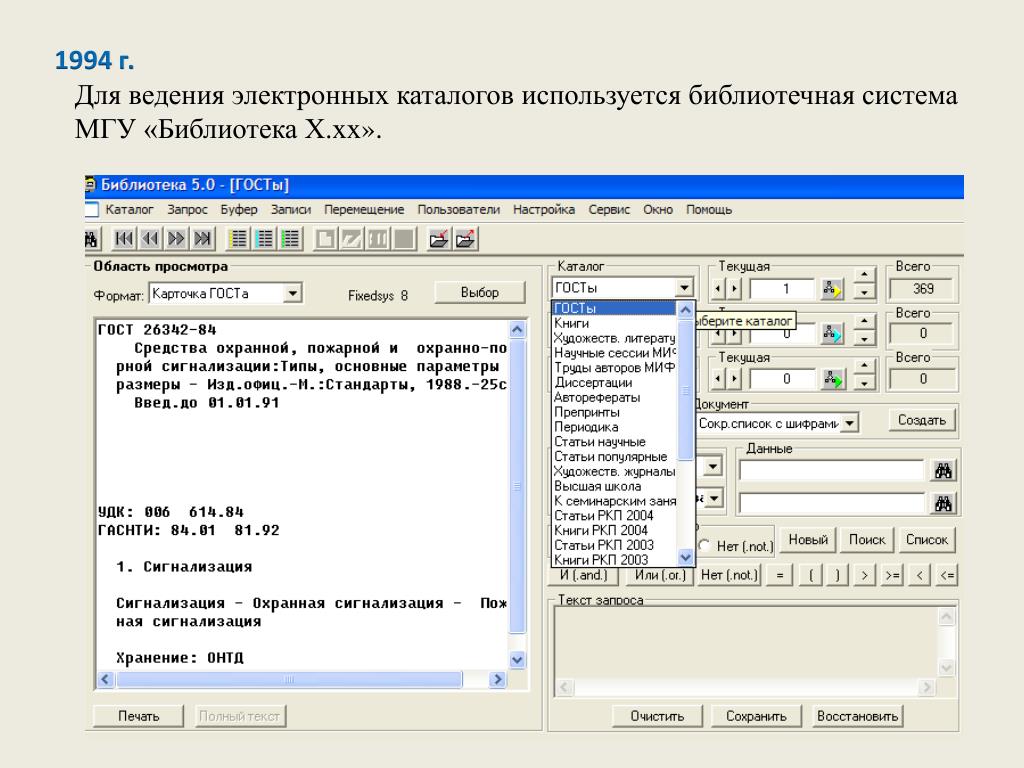Screen dimensions: 1024x768
Task: Select the Нет (.not.) radio button
Action: [705, 546]
